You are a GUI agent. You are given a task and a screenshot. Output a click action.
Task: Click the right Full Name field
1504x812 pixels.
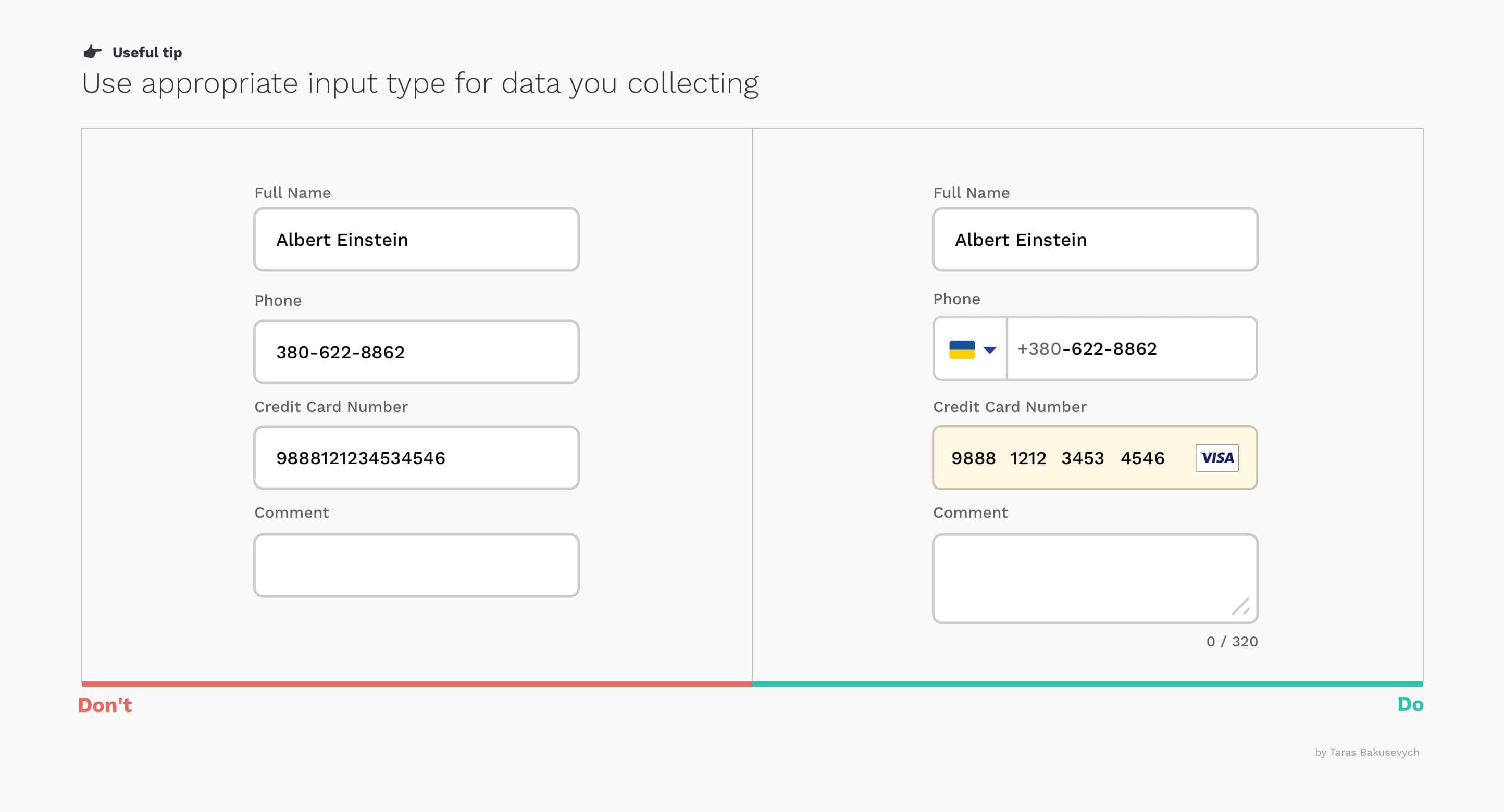pyautogui.click(x=1095, y=240)
